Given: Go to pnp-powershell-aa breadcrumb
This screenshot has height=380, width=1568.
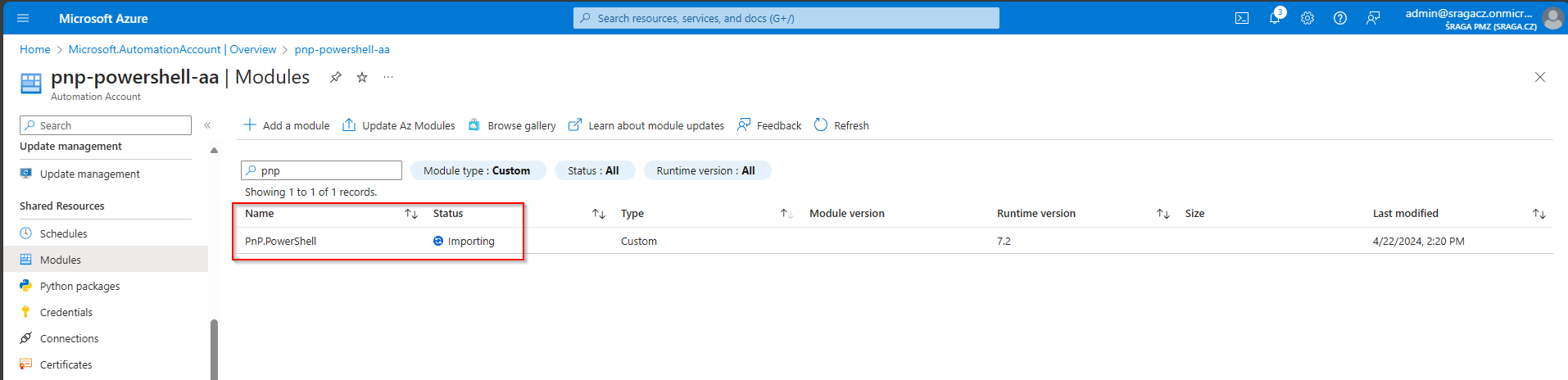Looking at the screenshot, I should click(x=342, y=49).
